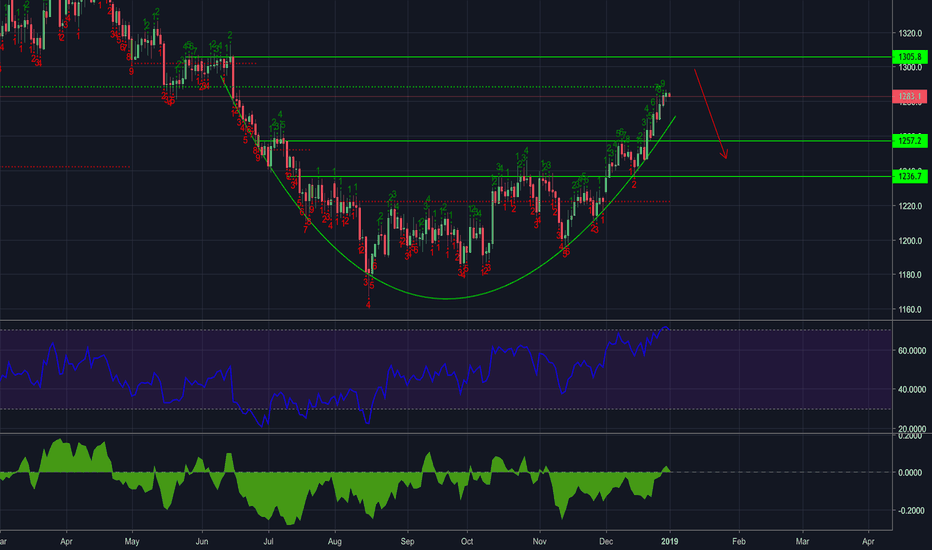Click the 1283.1 current price label

point(910,96)
